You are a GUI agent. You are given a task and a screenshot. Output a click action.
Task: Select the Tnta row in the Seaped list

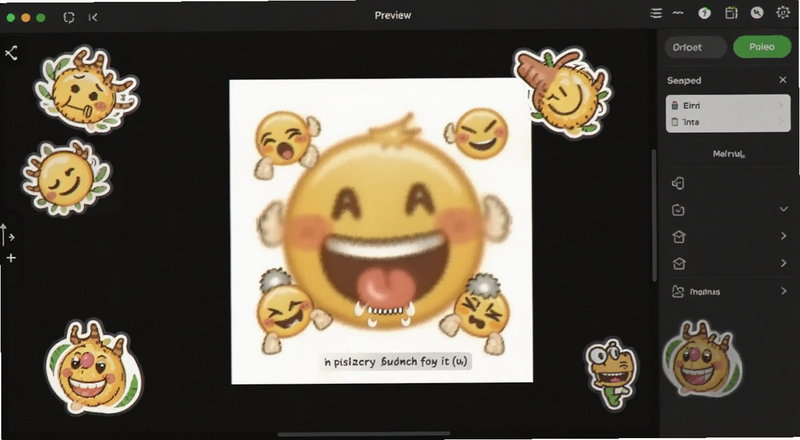click(x=728, y=122)
